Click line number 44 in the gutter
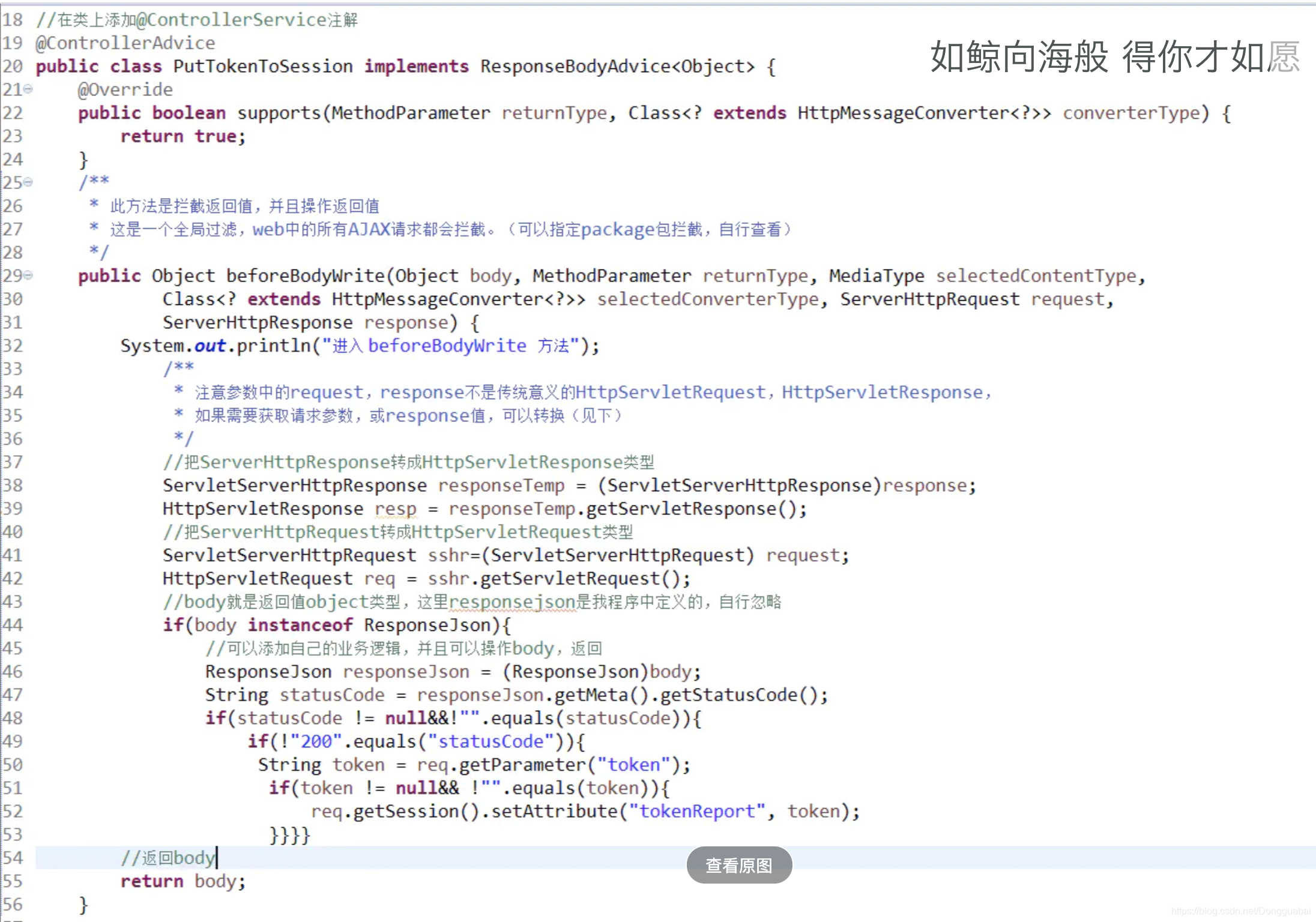Viewport: 1316px width, 922px height. [x=13, y=624]
